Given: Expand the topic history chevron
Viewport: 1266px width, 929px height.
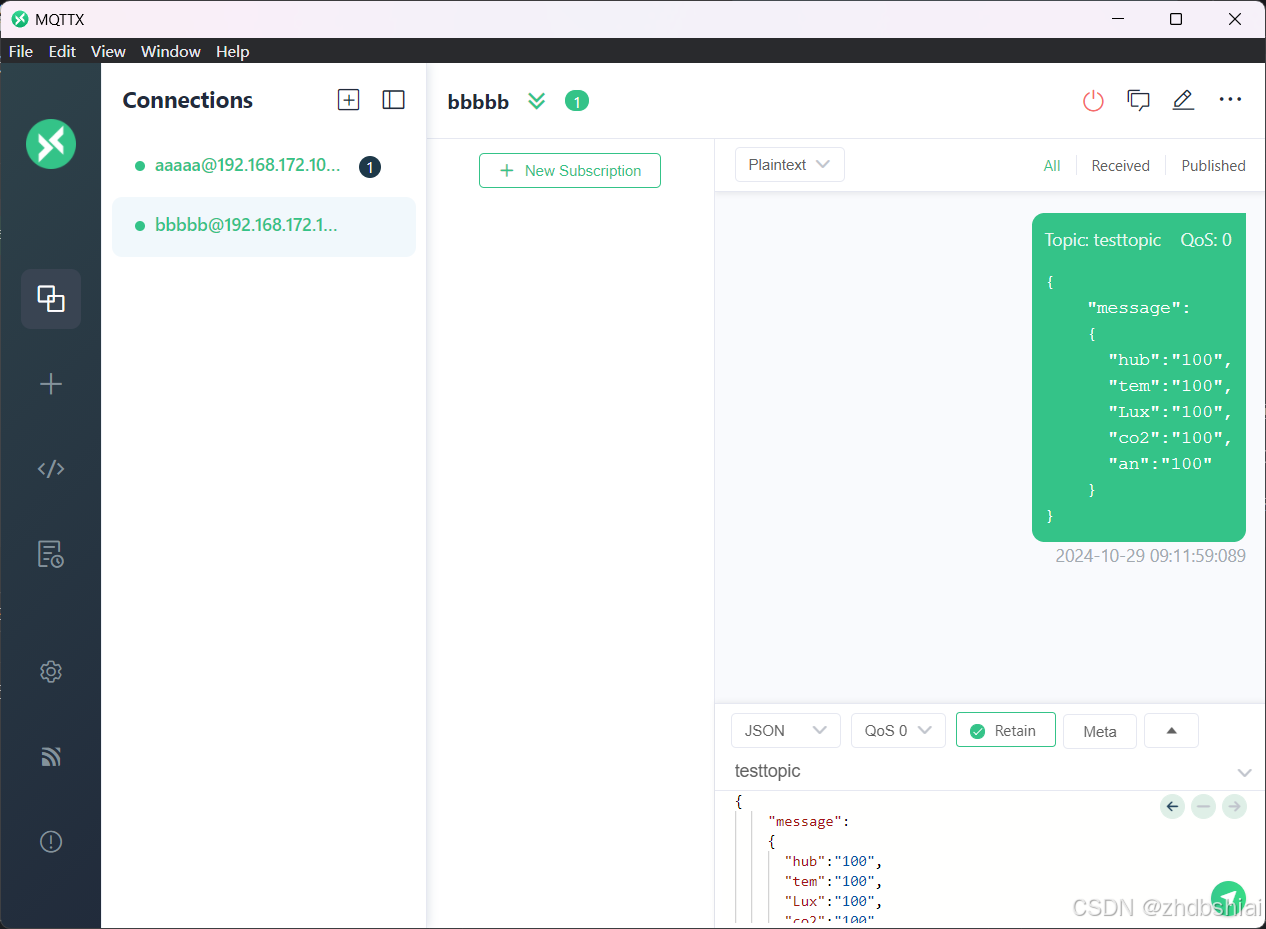Looking at the screenshot, I should (x=1245, y=773).
